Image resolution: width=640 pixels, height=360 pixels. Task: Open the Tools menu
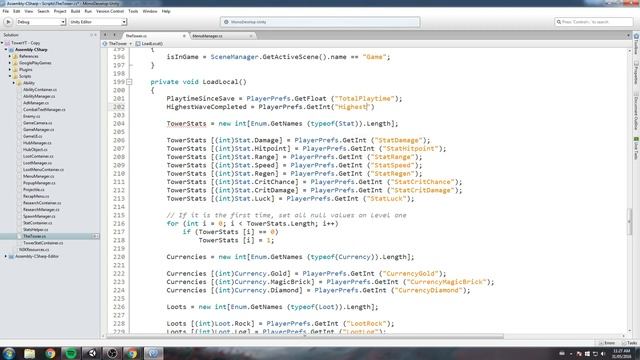(x=133, y=11)
